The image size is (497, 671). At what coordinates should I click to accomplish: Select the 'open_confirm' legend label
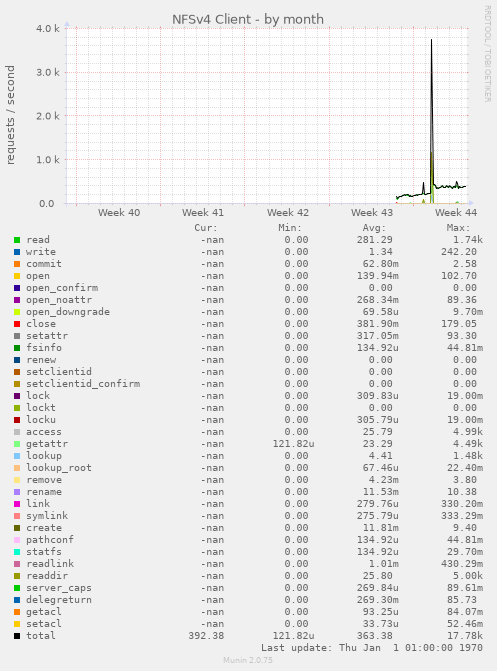pos(62,288)
